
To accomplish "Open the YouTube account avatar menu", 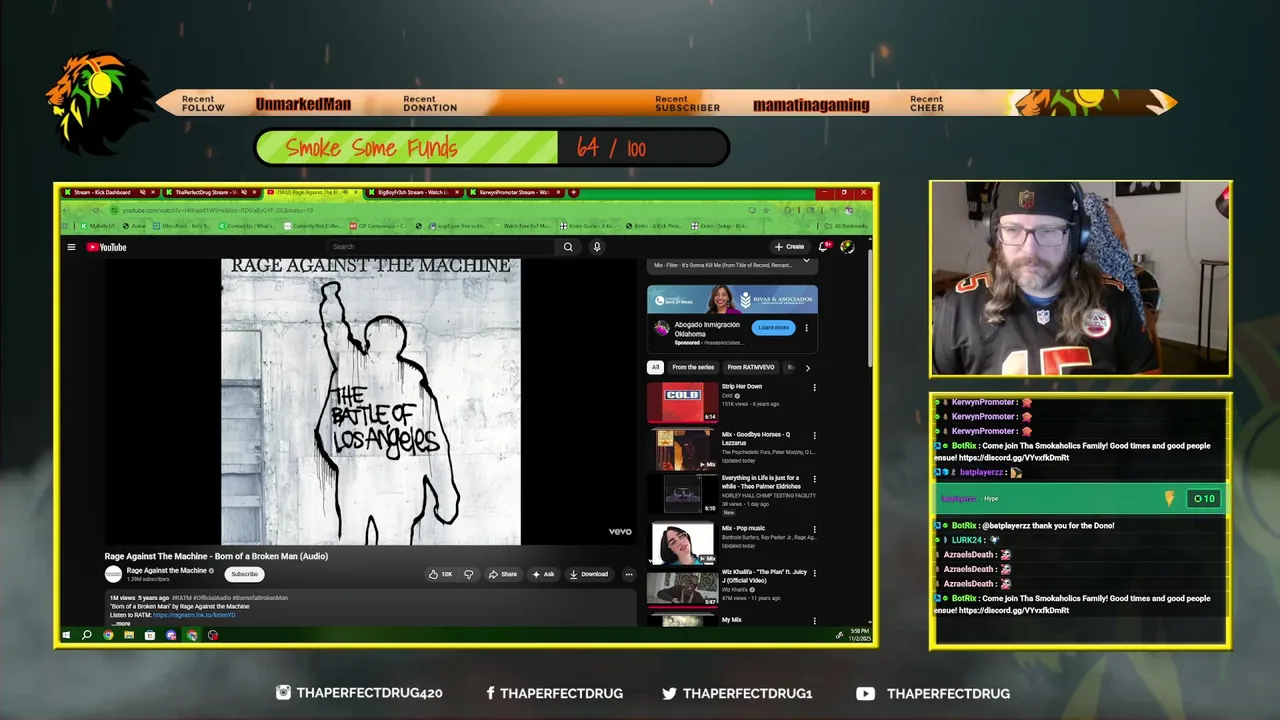I will tap(847, 247).
